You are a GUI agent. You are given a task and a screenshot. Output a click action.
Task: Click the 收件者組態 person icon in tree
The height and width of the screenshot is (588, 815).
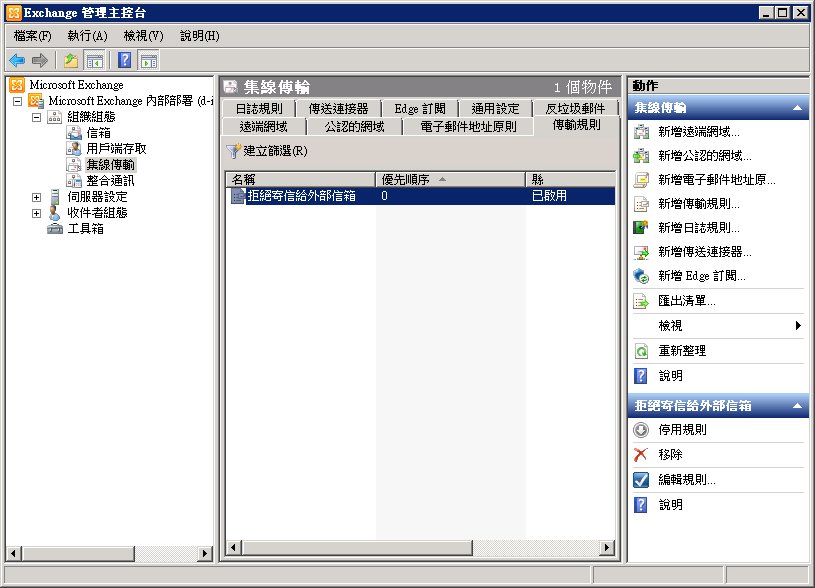[x=55, y=213]
